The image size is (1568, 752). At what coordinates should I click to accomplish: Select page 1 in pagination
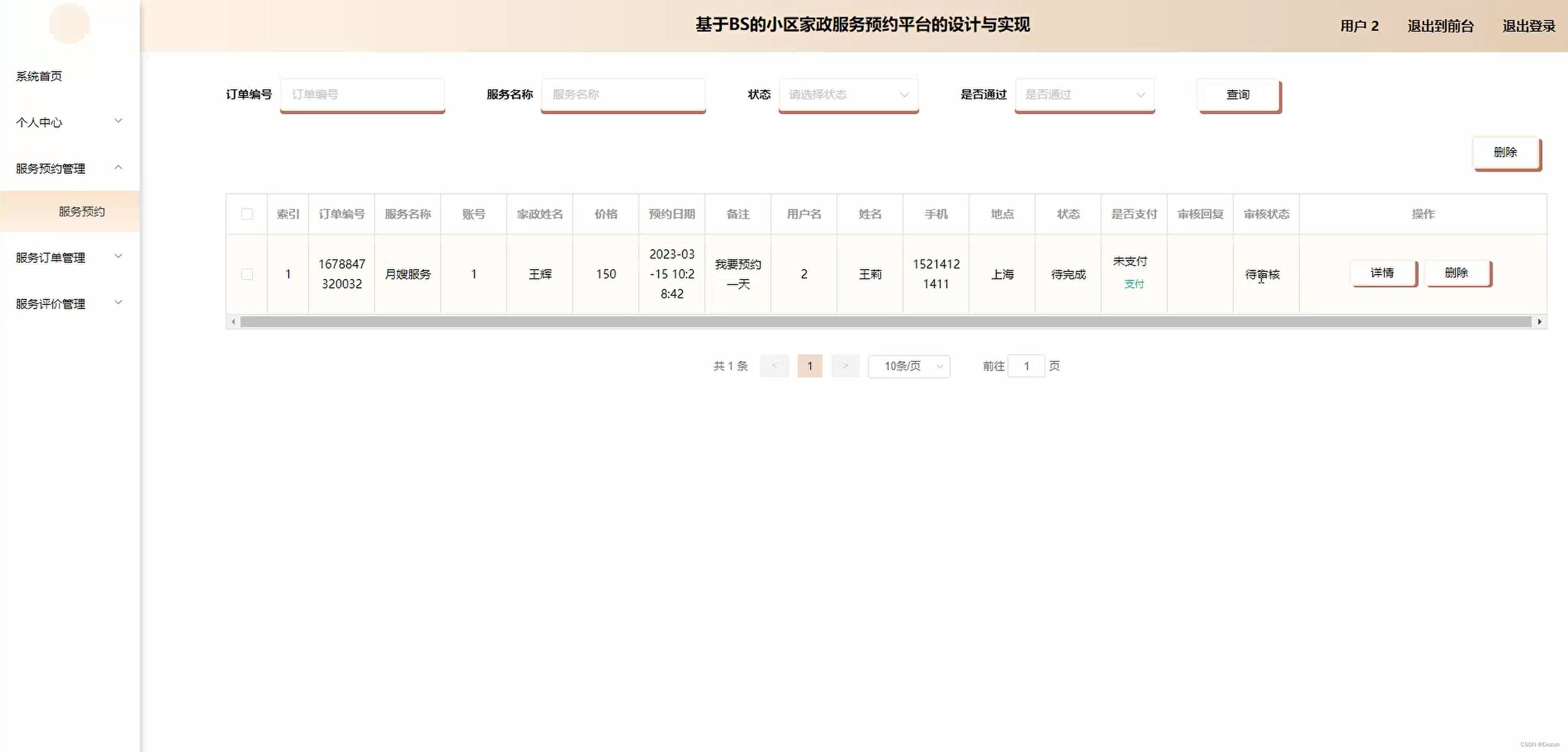point(810,366)
